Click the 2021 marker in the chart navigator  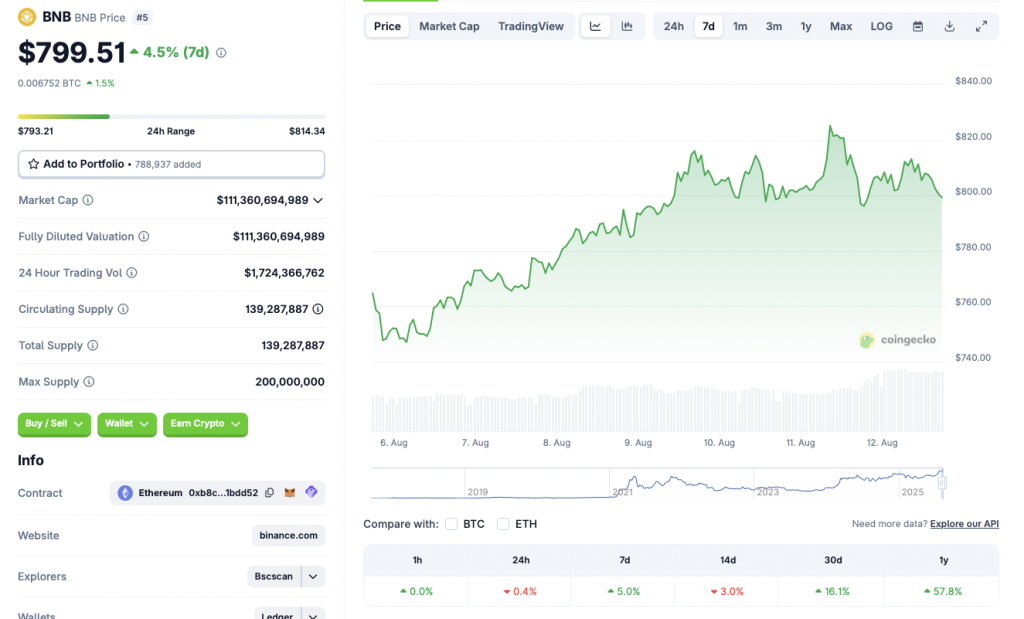[622, 492]
